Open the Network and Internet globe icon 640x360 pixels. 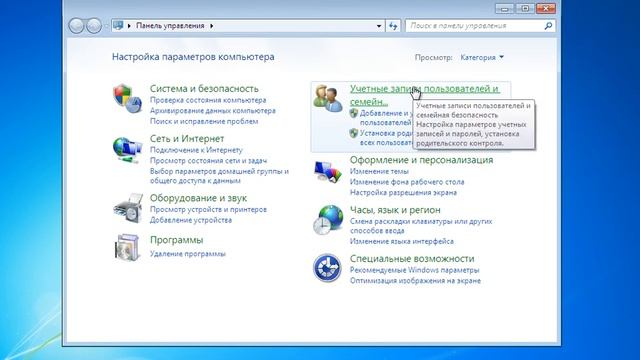(127, 149)
